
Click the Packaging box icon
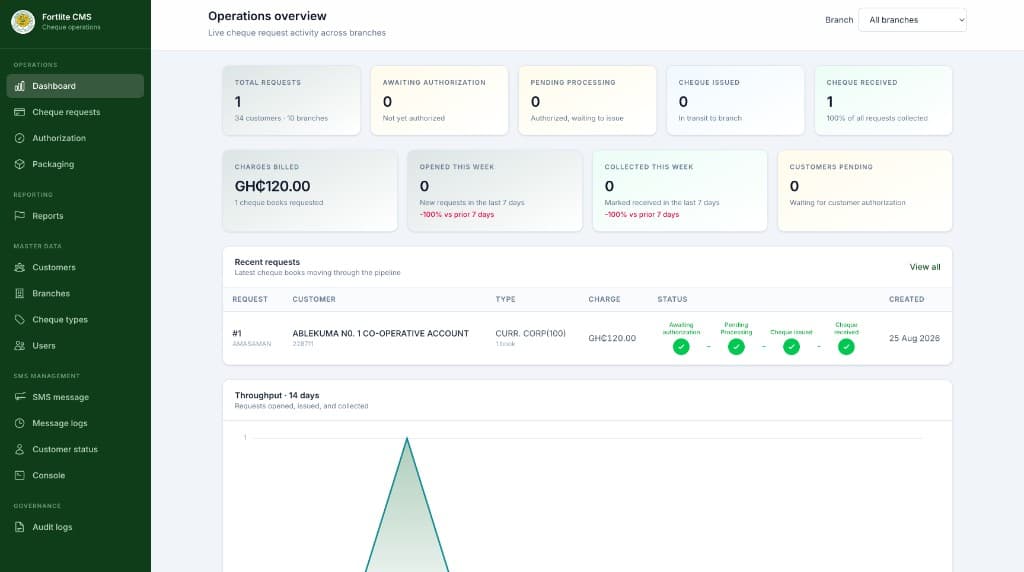20,164
